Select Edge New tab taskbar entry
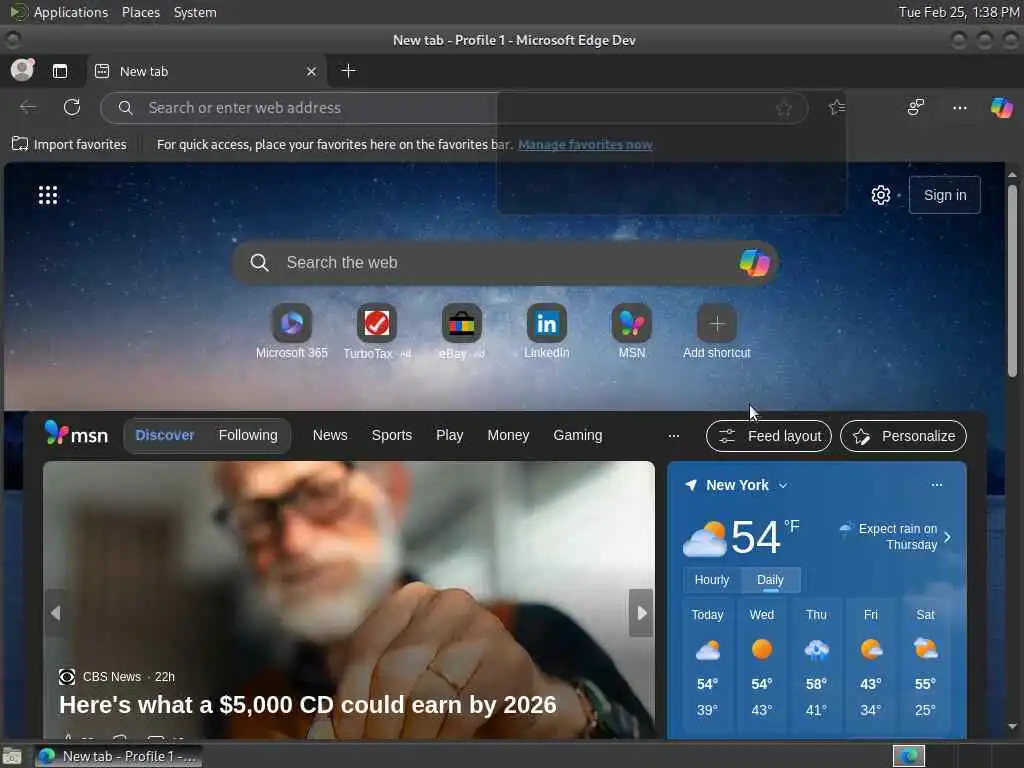 pyautogui.click(x=118, y=756)
